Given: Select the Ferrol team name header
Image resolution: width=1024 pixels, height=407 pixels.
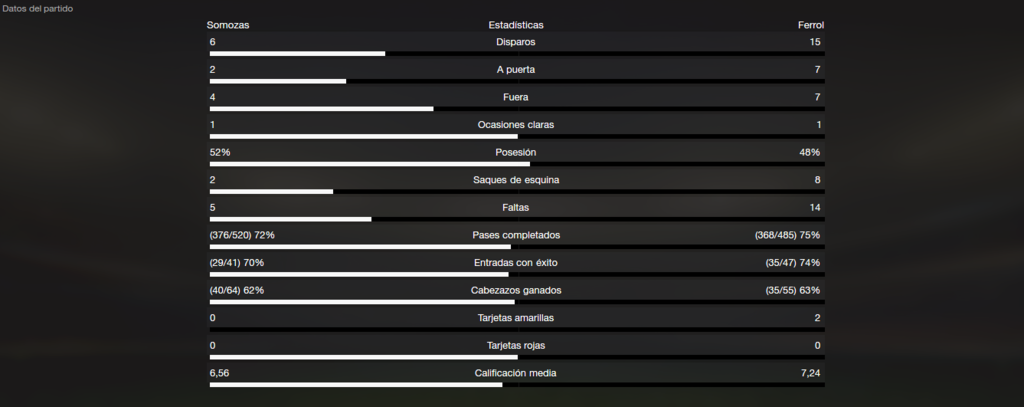Looking at the screenshot, I should (810, 25).
